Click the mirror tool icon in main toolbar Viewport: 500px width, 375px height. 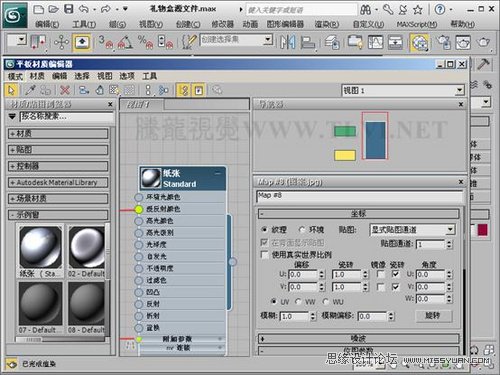[x=287, y=42]
